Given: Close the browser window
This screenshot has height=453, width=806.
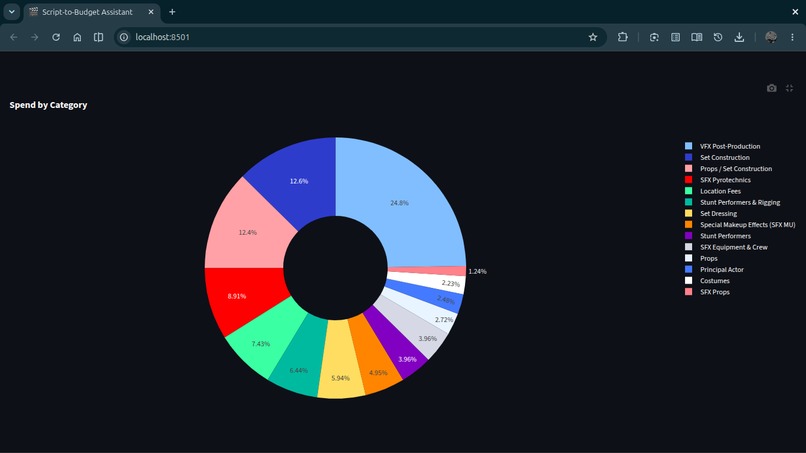Looking at the screenshot, I should point(795,11).
